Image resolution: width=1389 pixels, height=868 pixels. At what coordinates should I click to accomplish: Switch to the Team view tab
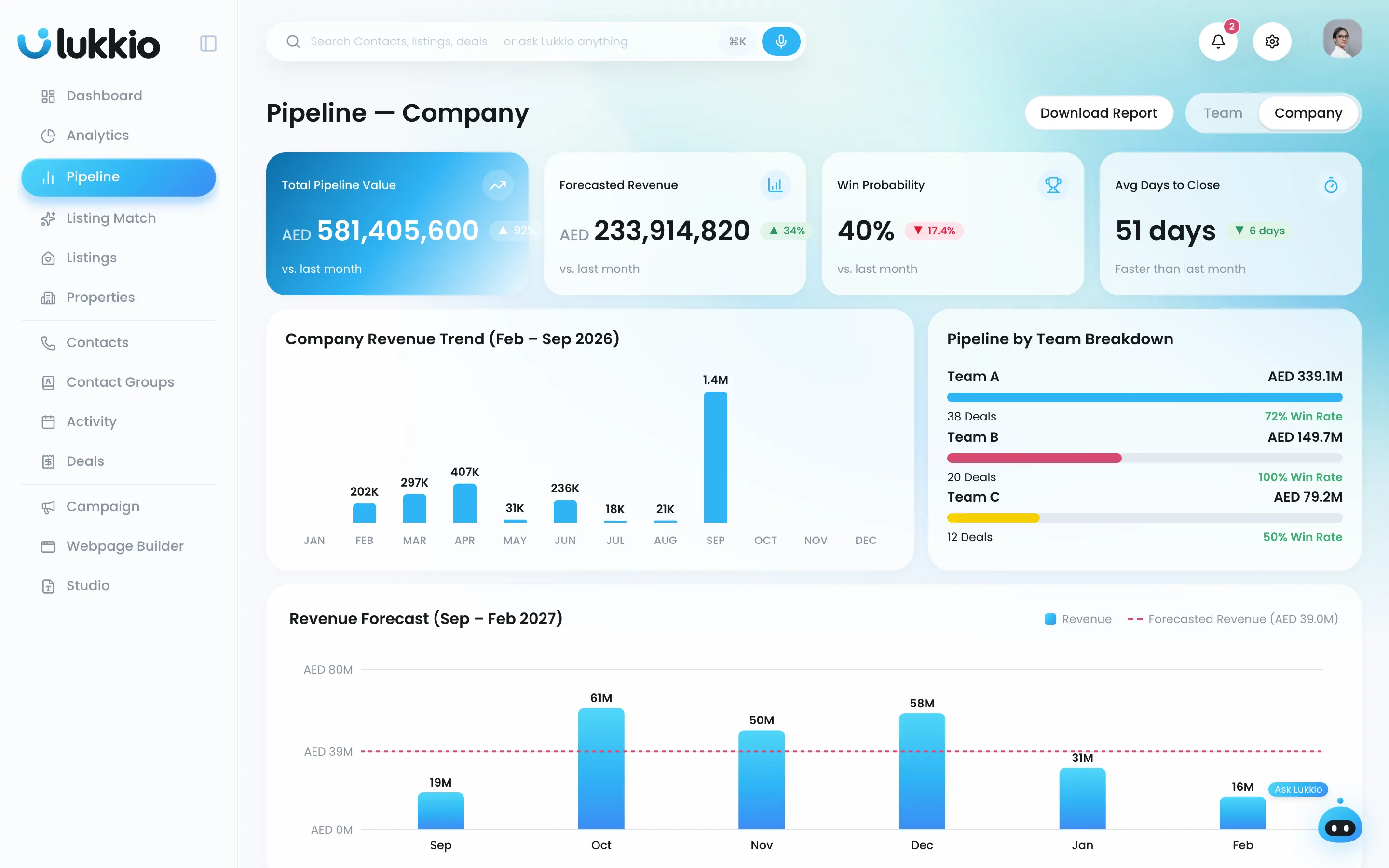1223,113
